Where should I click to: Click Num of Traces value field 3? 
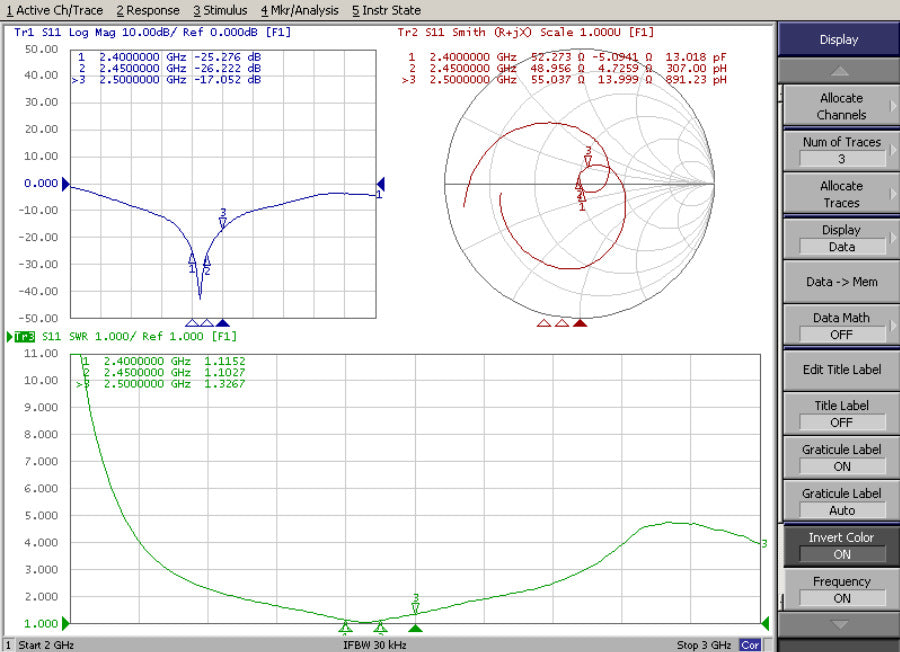841,159
